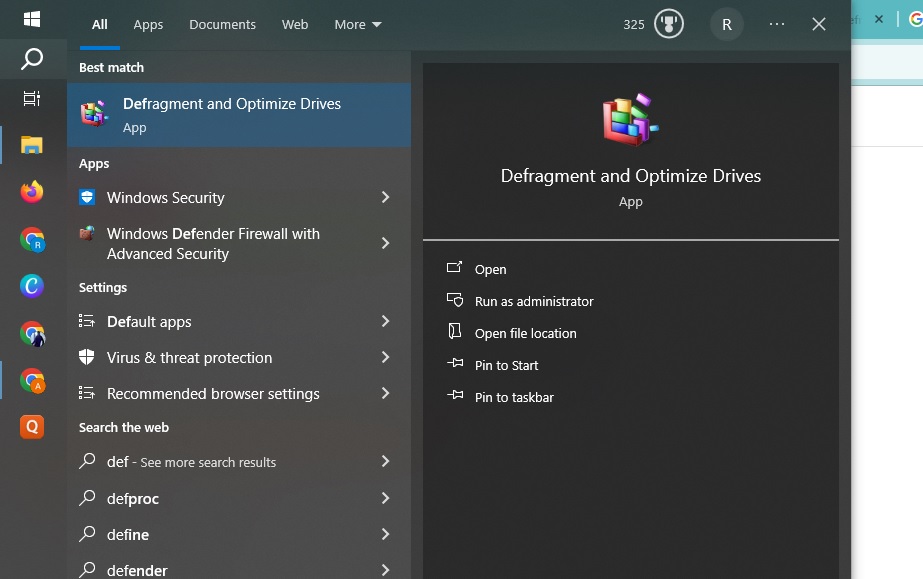The height and width of the screenshot is (579, 923).
Task: Select Virus & threat protection setting
Action: [x=189, y=358]
